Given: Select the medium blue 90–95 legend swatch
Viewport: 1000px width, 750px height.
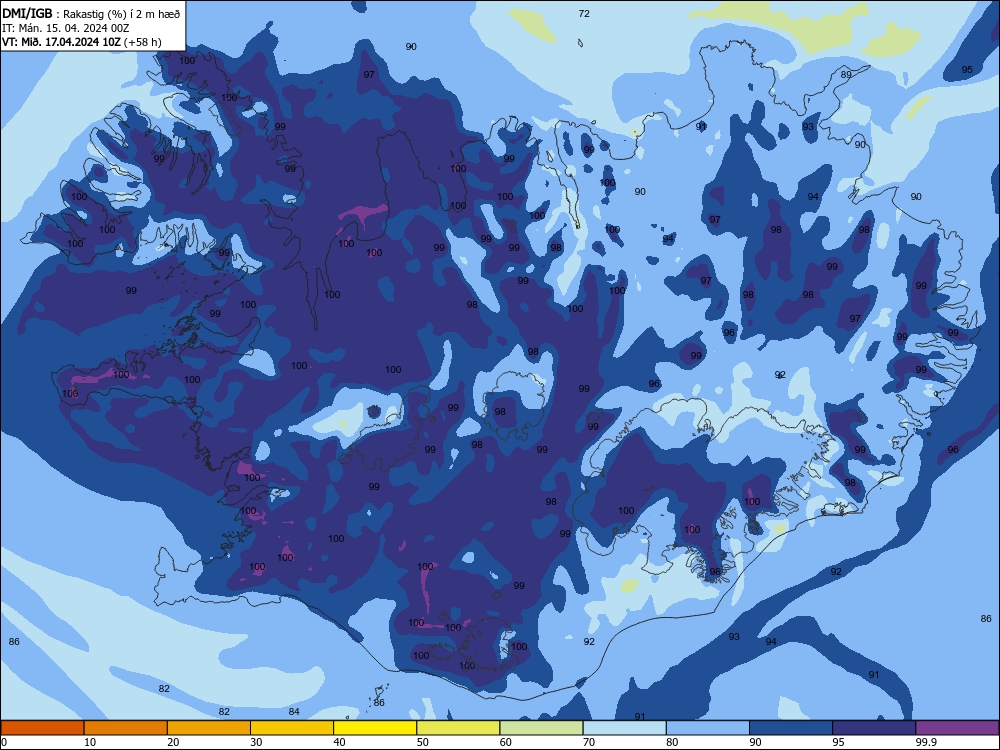Looking at the screenshot, I should [791, 728].
